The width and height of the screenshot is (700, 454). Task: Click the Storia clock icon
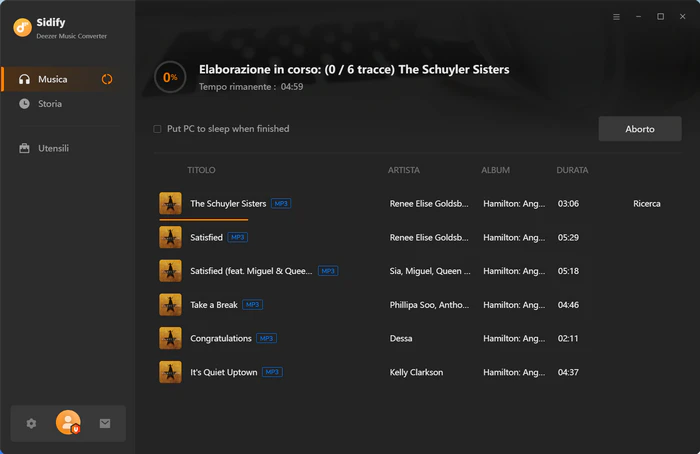[x=25, y=104]
